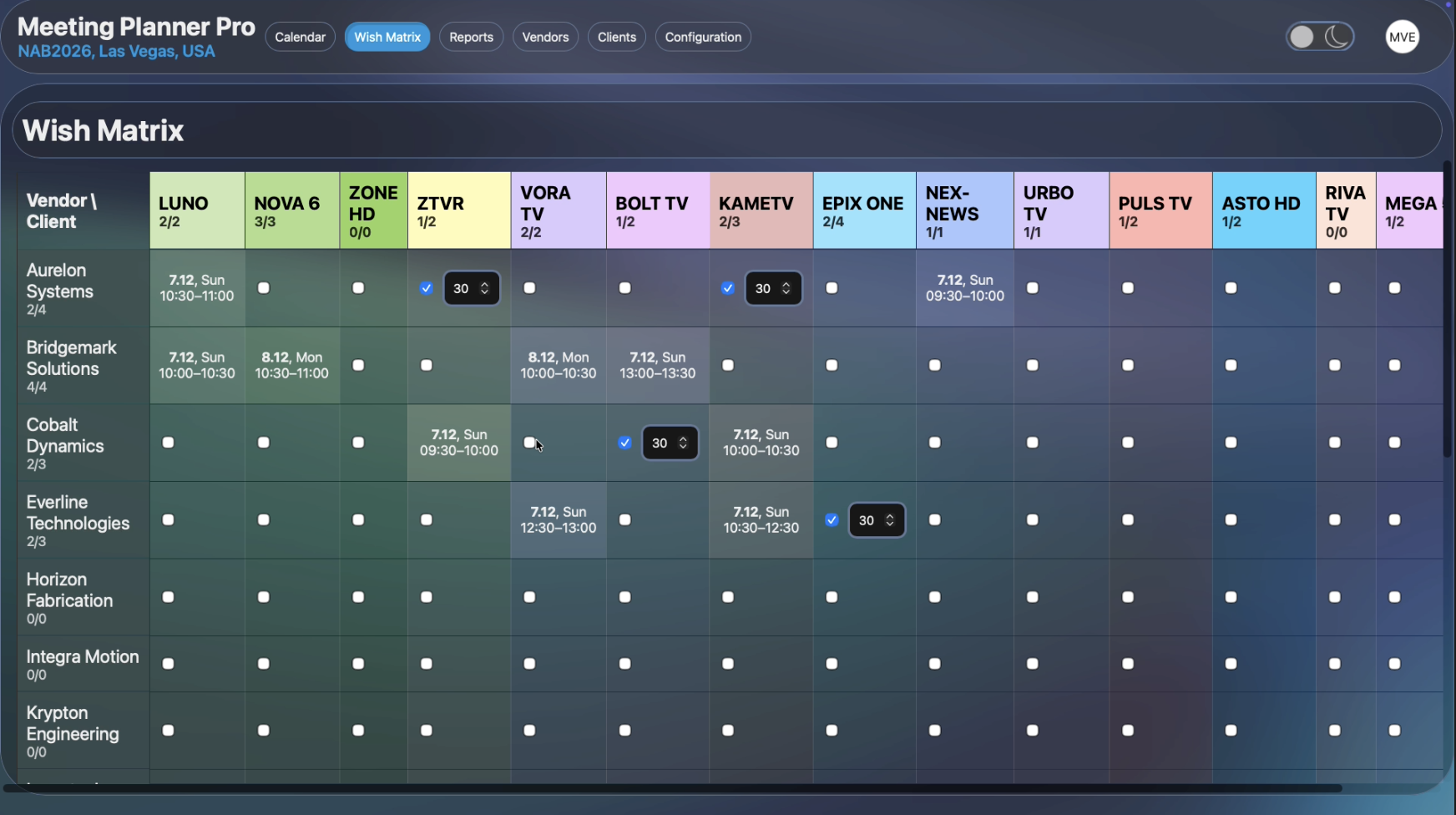Click the vertical scrollbar of the matrix

click(x=1448, y=309)
